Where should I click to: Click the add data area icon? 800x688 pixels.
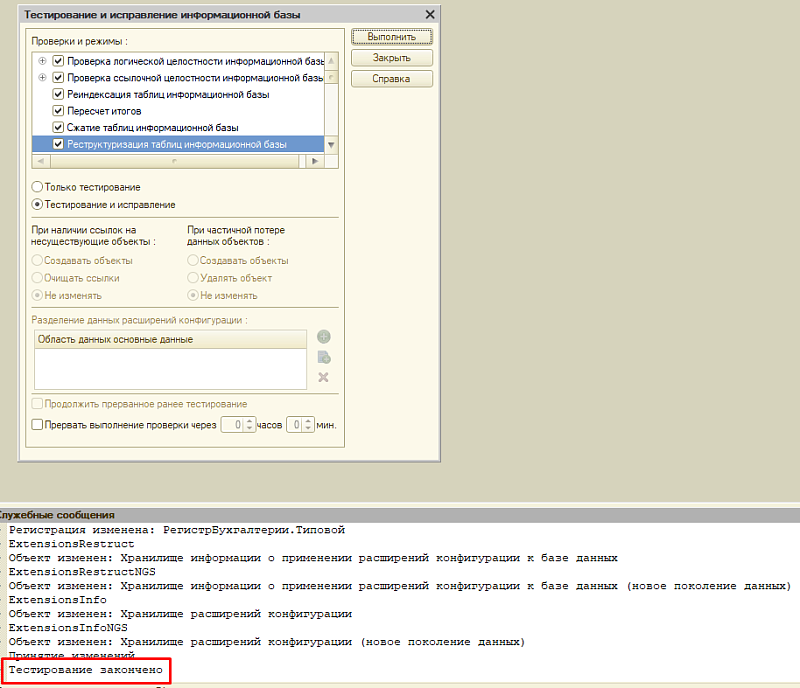(323, 337)
